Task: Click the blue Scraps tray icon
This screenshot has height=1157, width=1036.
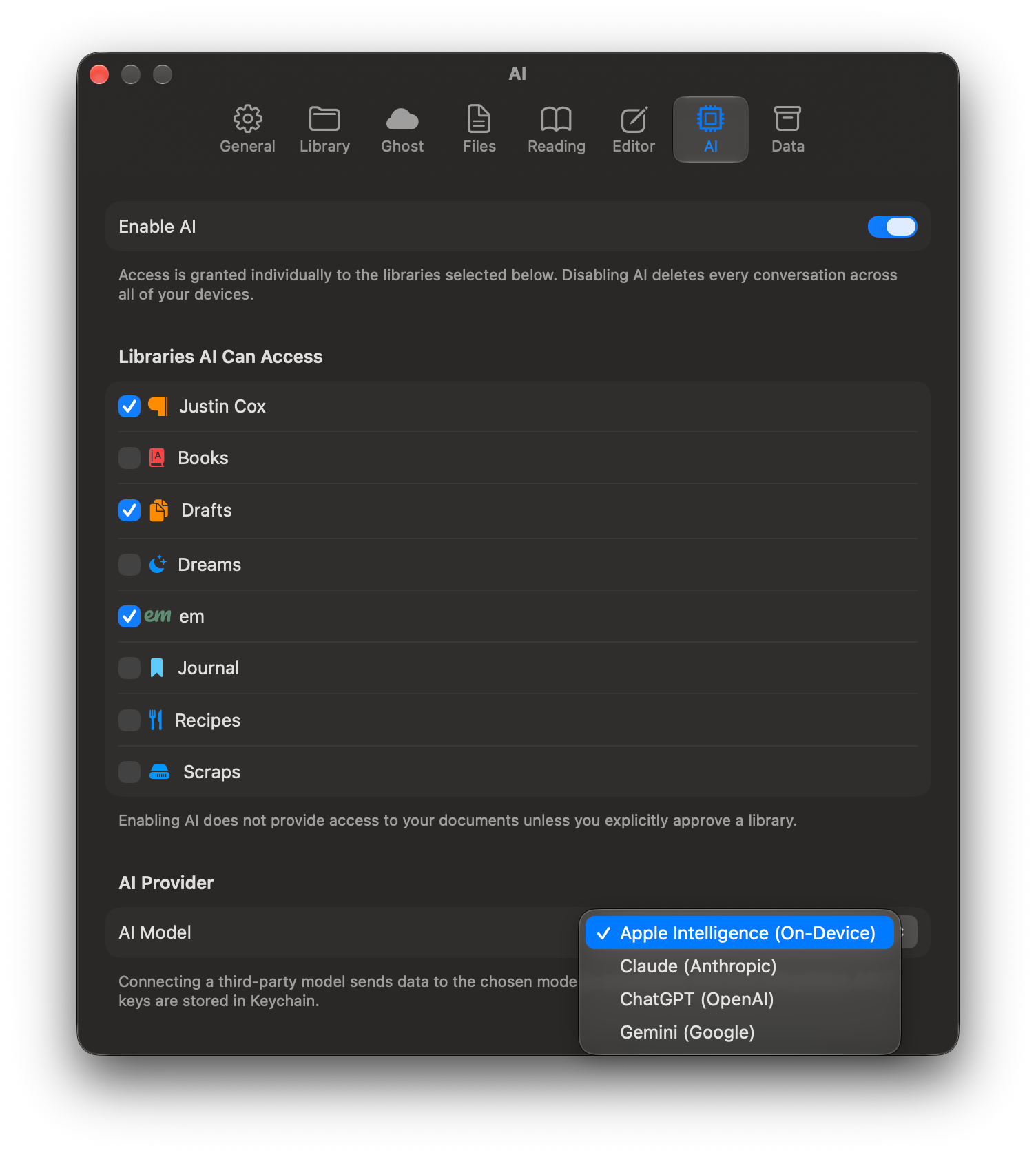Action: click(159, 772)
